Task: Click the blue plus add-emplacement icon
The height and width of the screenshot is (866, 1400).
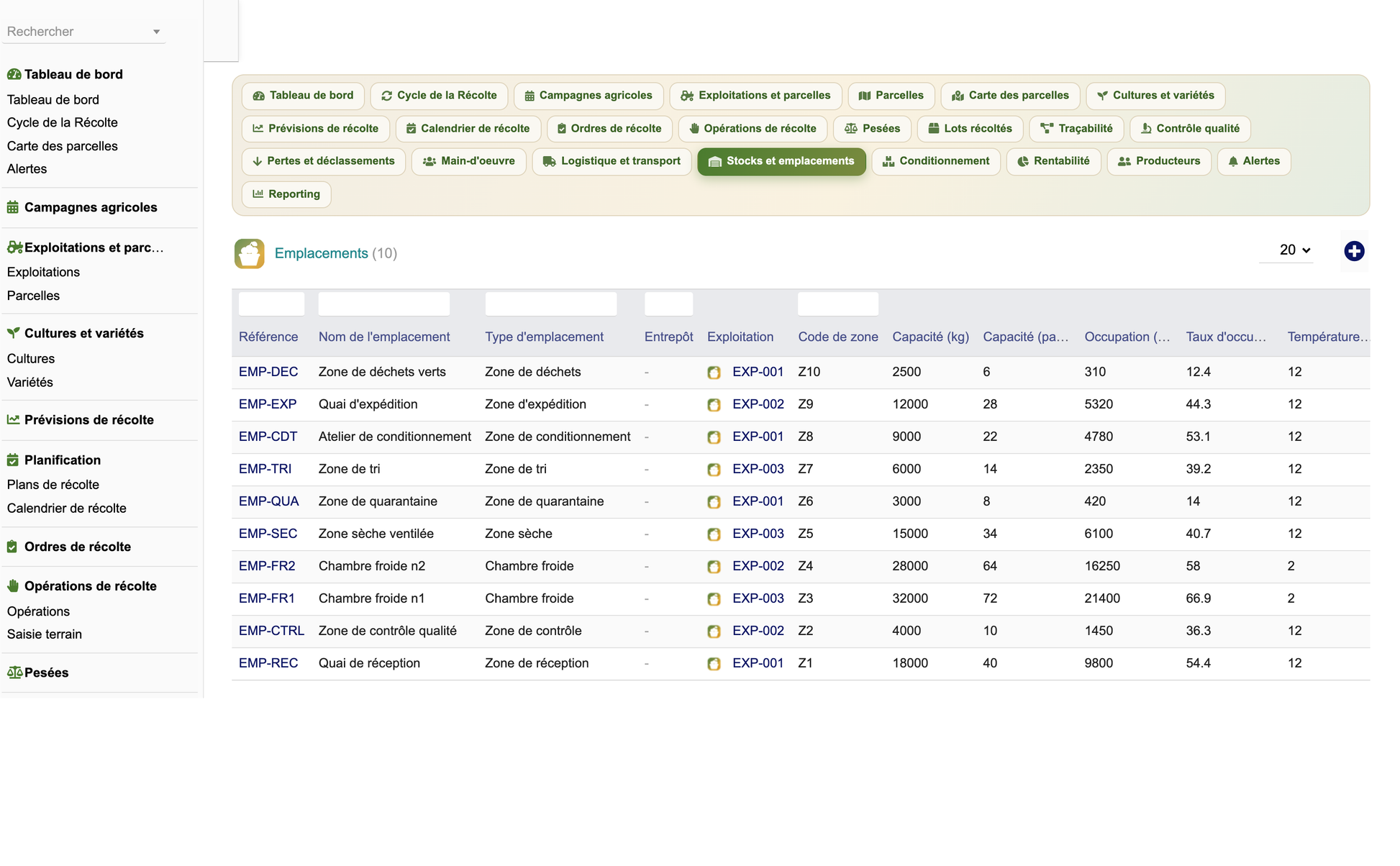Action: pos(1354,251)
